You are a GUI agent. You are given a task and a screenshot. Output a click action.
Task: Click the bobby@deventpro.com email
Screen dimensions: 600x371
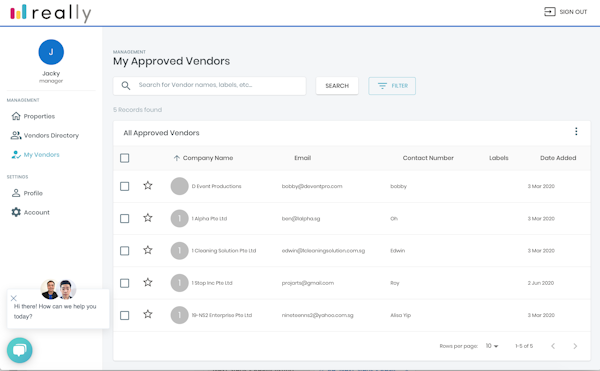[312, 186]
